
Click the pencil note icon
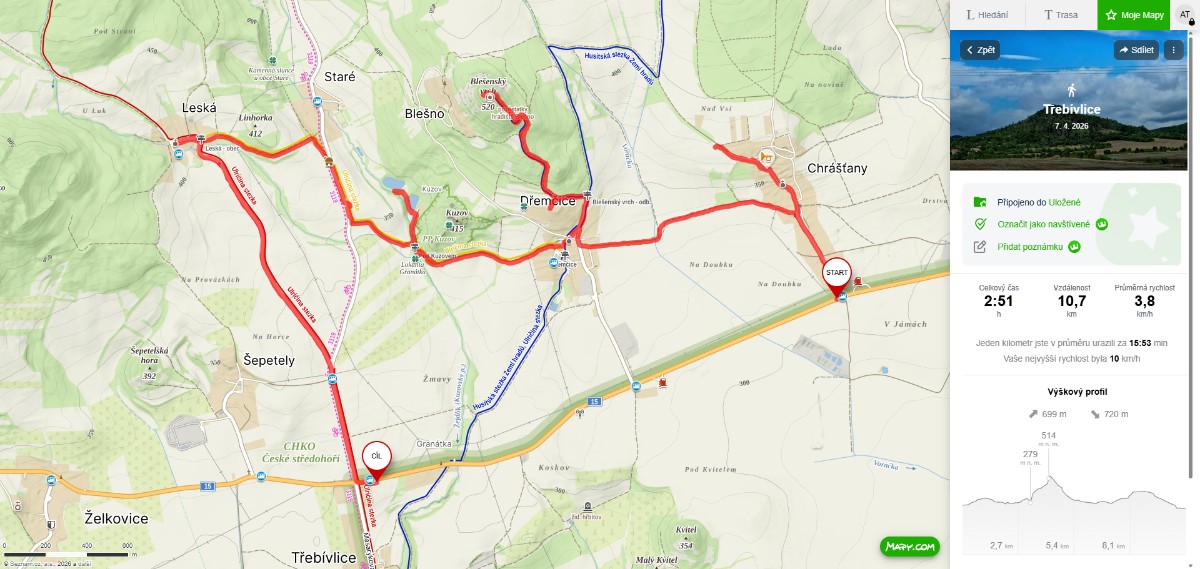[980, 246]
